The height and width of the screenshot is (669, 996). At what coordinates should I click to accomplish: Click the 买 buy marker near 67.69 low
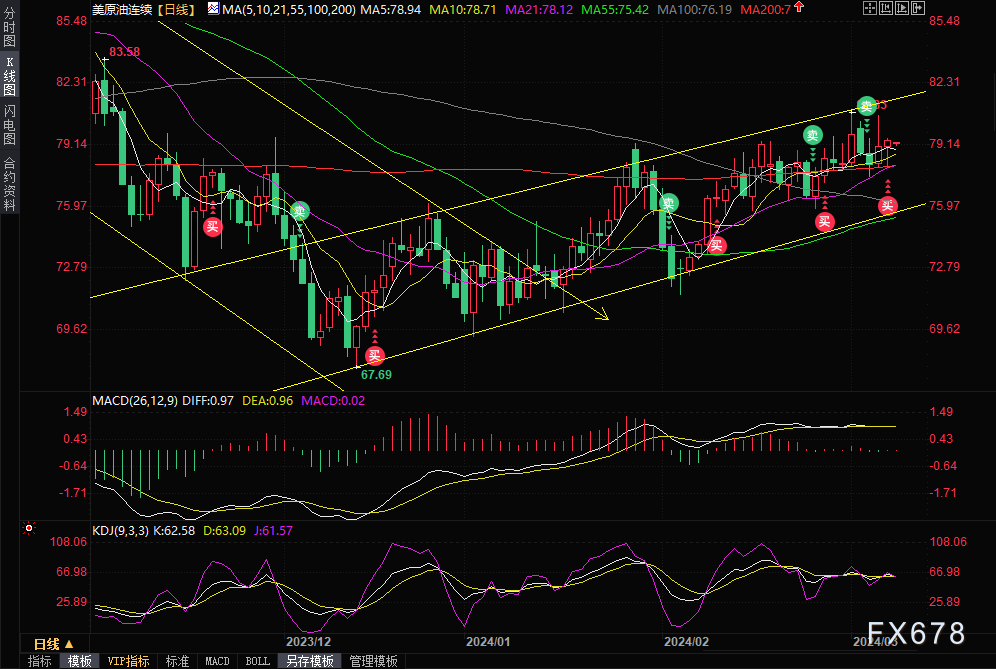pos(374,356)
